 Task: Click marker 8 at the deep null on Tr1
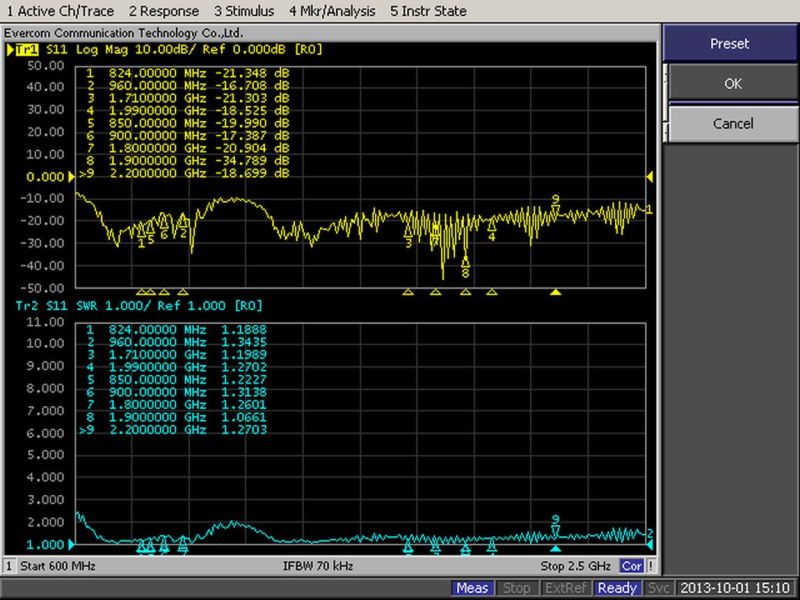(465, 267)
